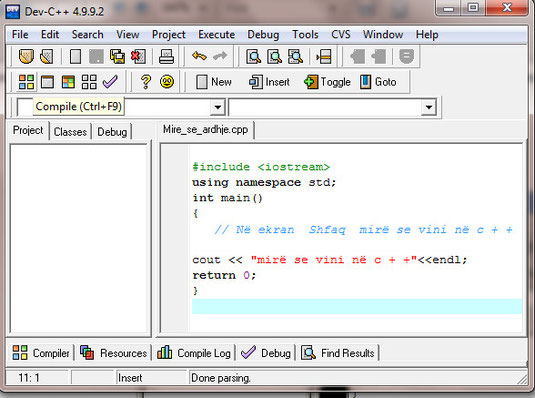Open the Compiler bottom tab
The height and width of the screenshot is (398, 535).
(41, 353)
